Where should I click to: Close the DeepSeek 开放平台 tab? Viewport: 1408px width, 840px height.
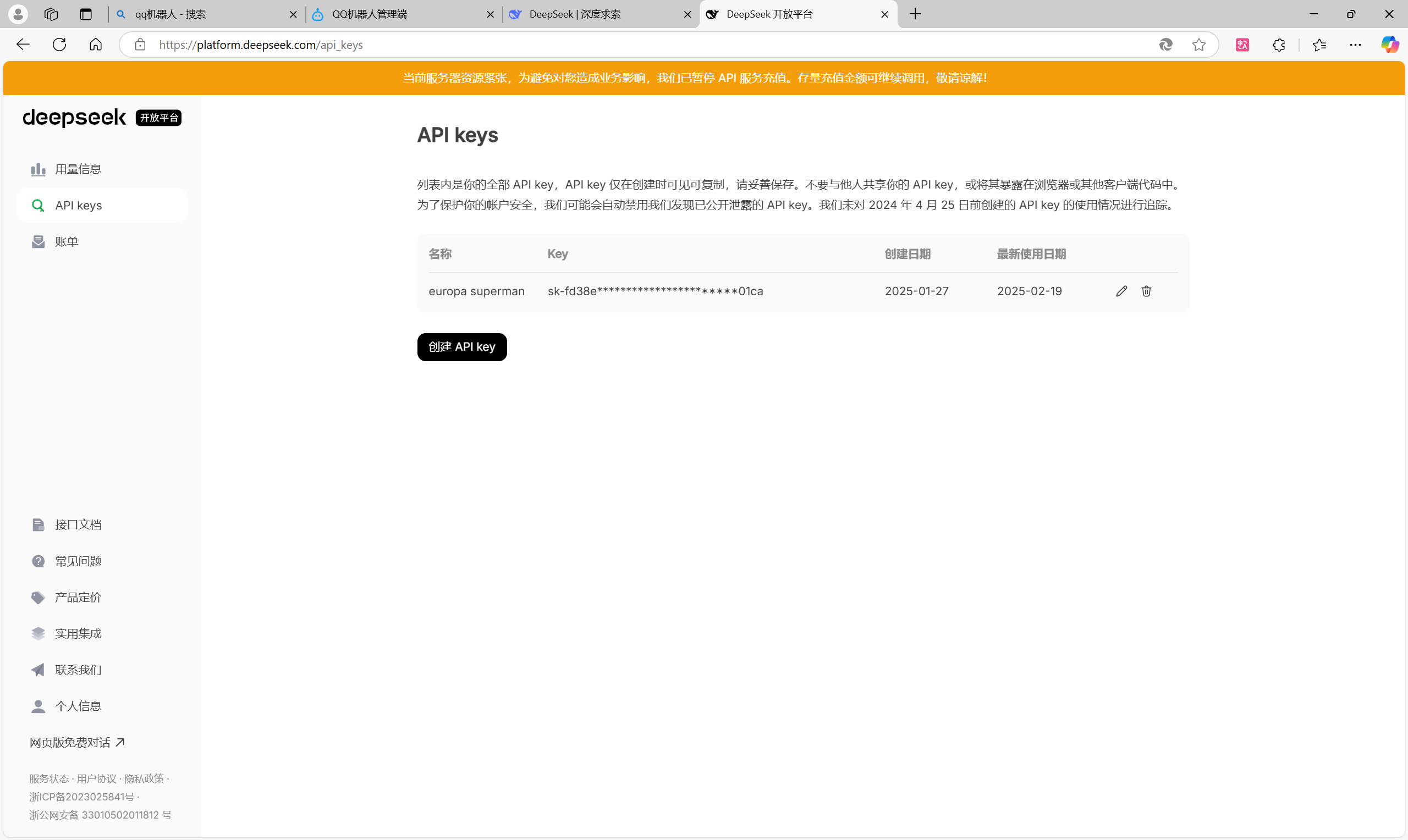click(x=884, y=14)
